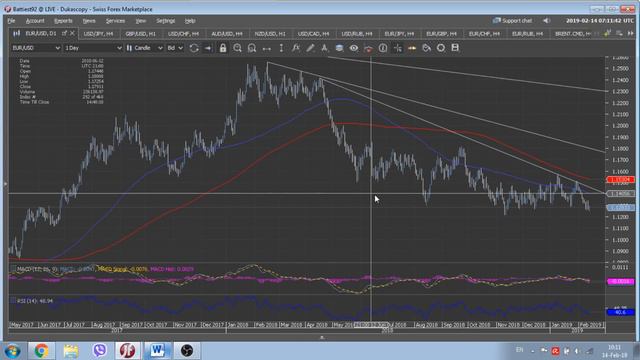Open the Account menu
This screenshot has height=360, width=640.
point(35,21)
